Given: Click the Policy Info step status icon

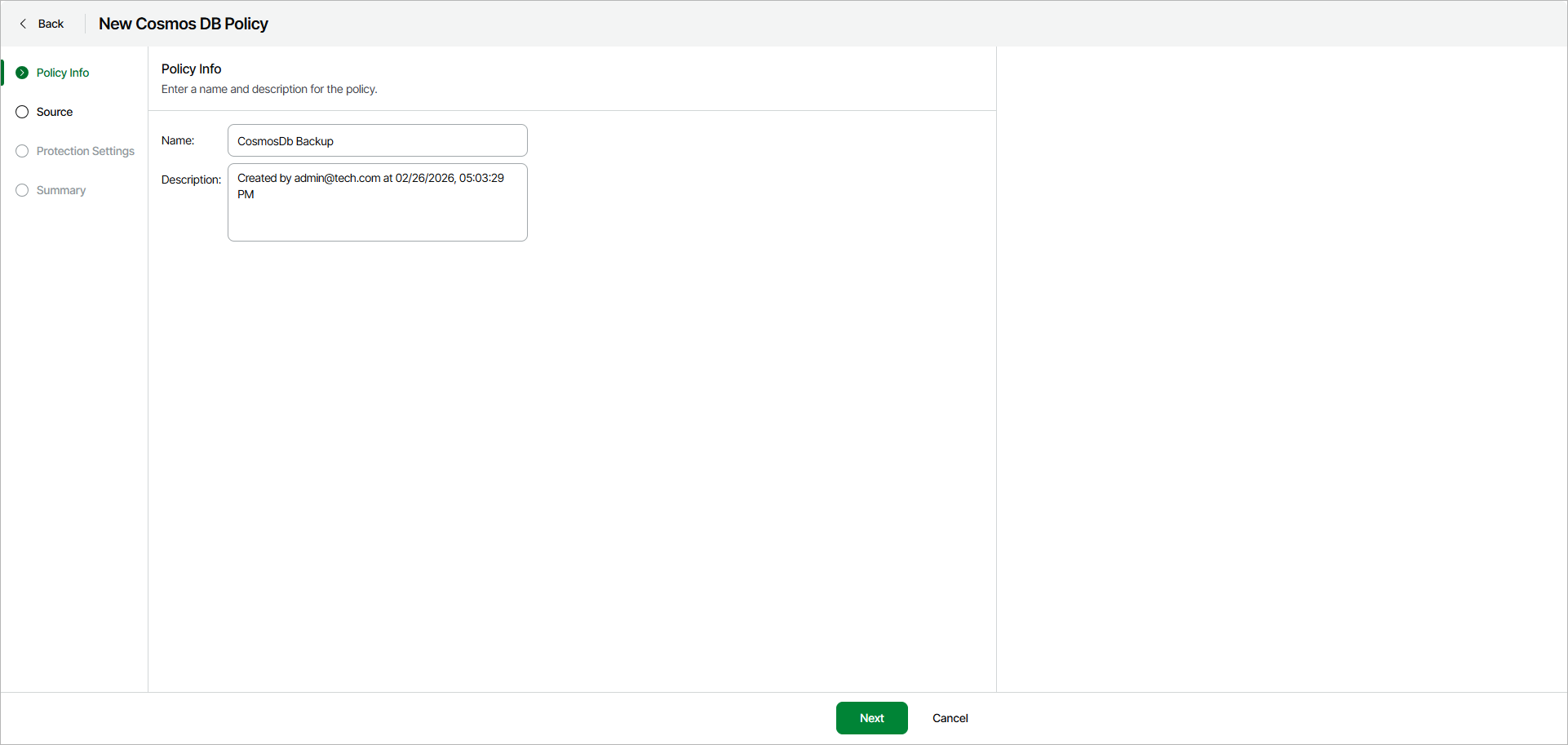Looking at the screenshot, I should (22, 73).
